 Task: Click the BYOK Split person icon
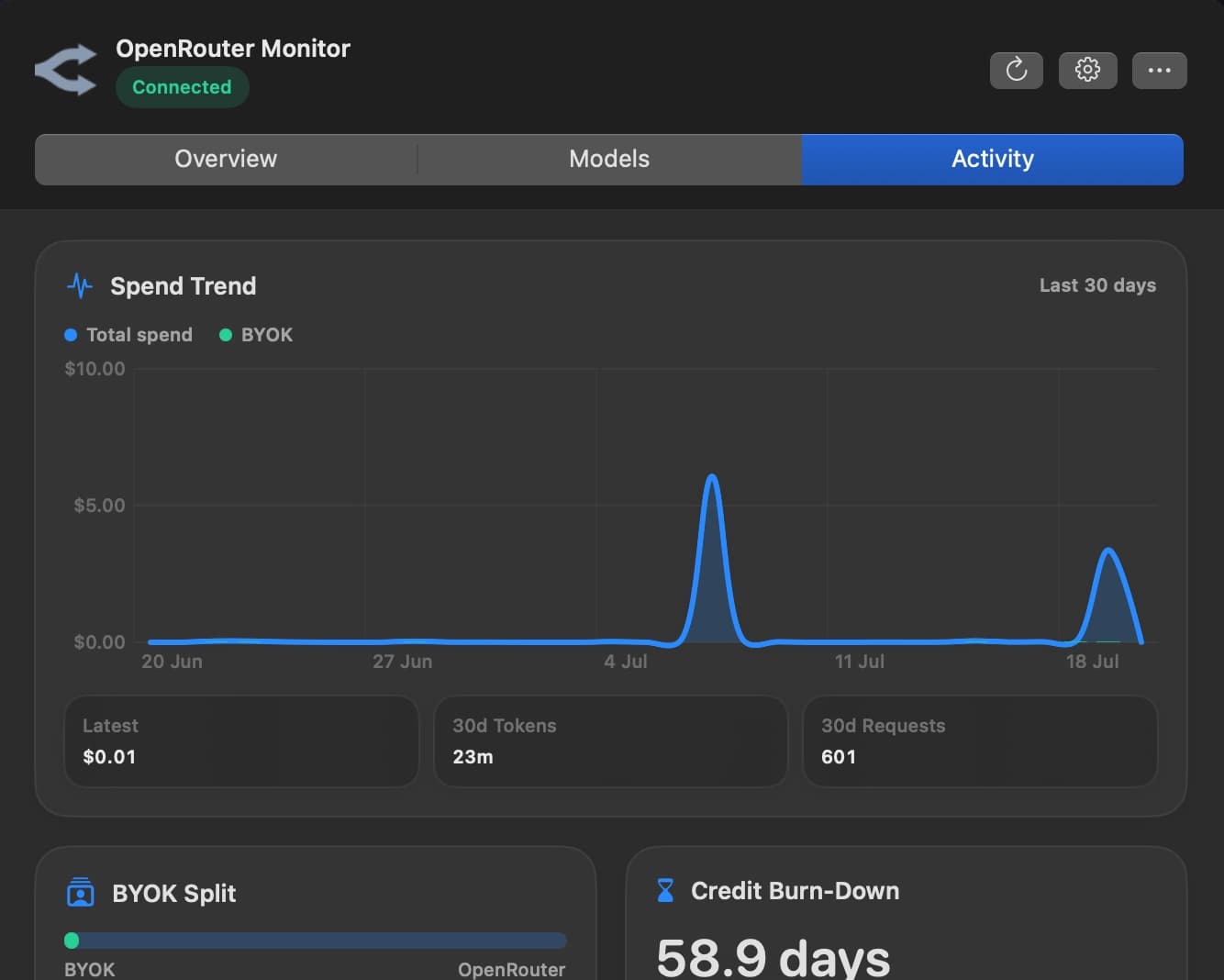pyautogui.click(x=81, y=892)
